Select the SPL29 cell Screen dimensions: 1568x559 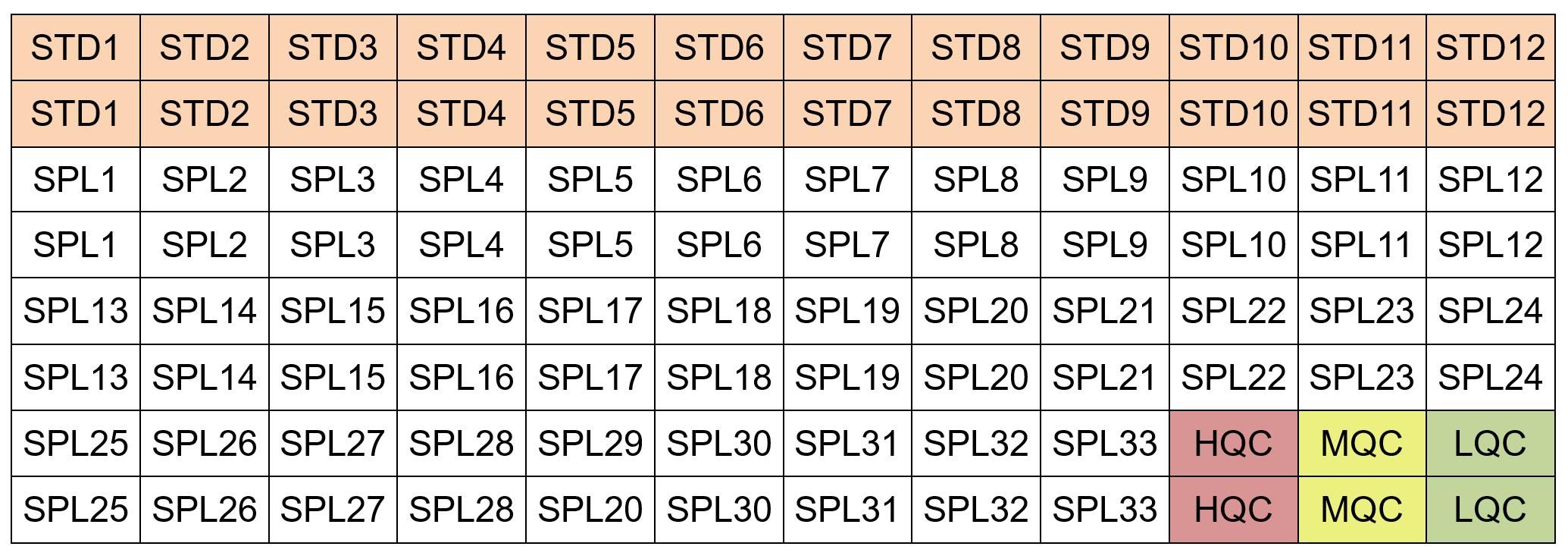point(590,444)
